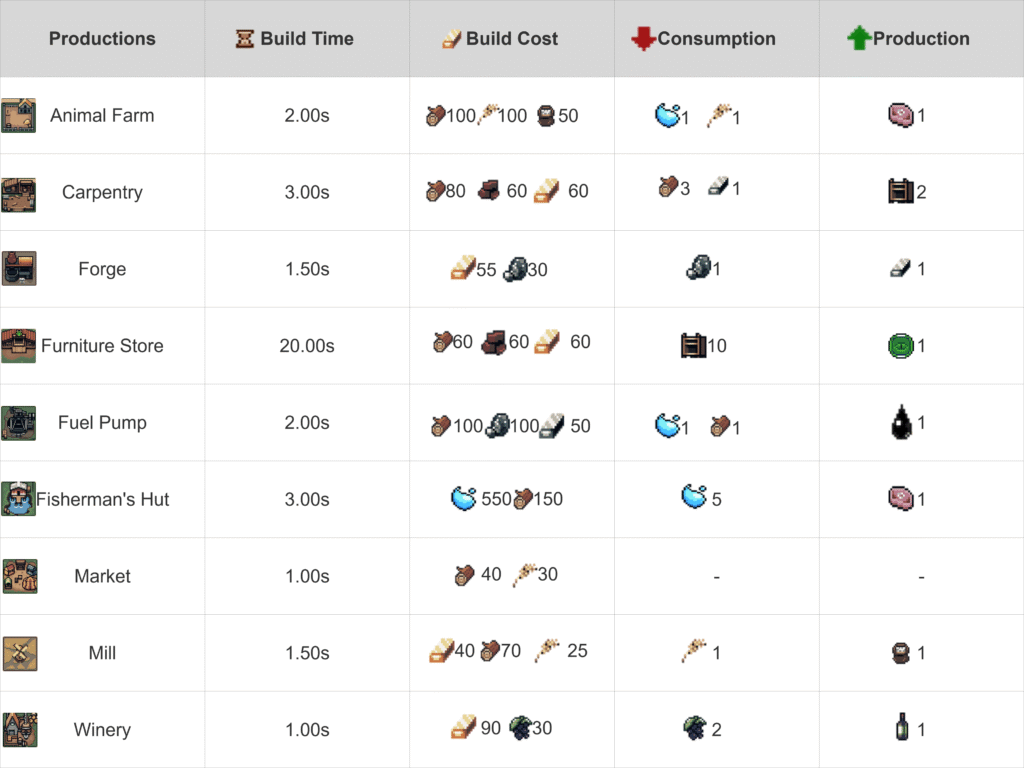
Task: Click the 20.00s build time cell
Action: (x=307, y=346)
